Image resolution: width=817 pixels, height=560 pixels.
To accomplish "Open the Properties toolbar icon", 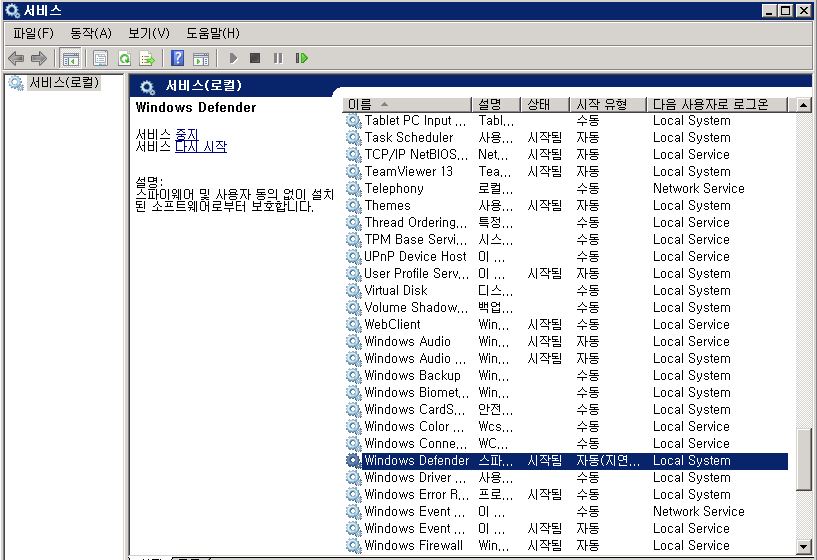I will coord(101,58).
